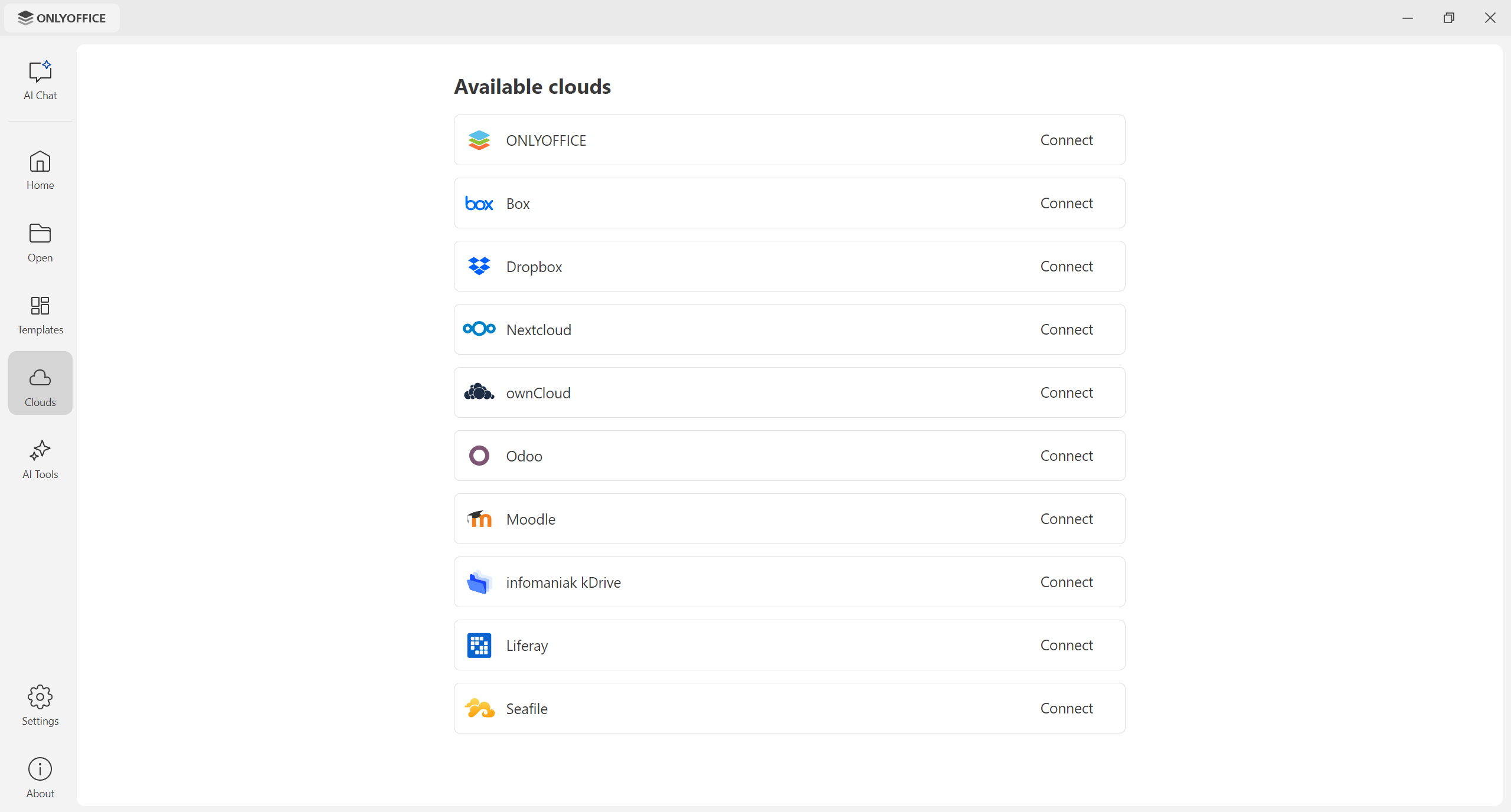Image resolution: width=1511 pixels, height=812 pixels.
Task: Open the Templates section
Action: (40, 315)
